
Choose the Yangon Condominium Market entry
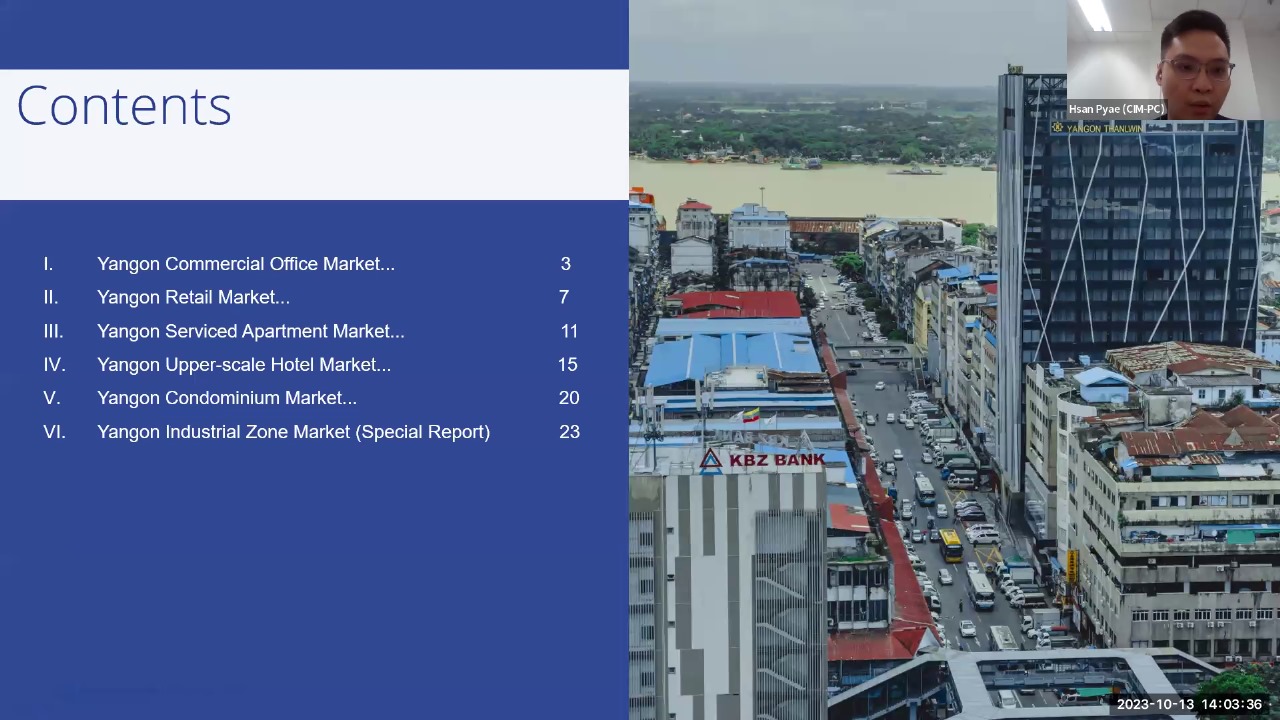226,398
